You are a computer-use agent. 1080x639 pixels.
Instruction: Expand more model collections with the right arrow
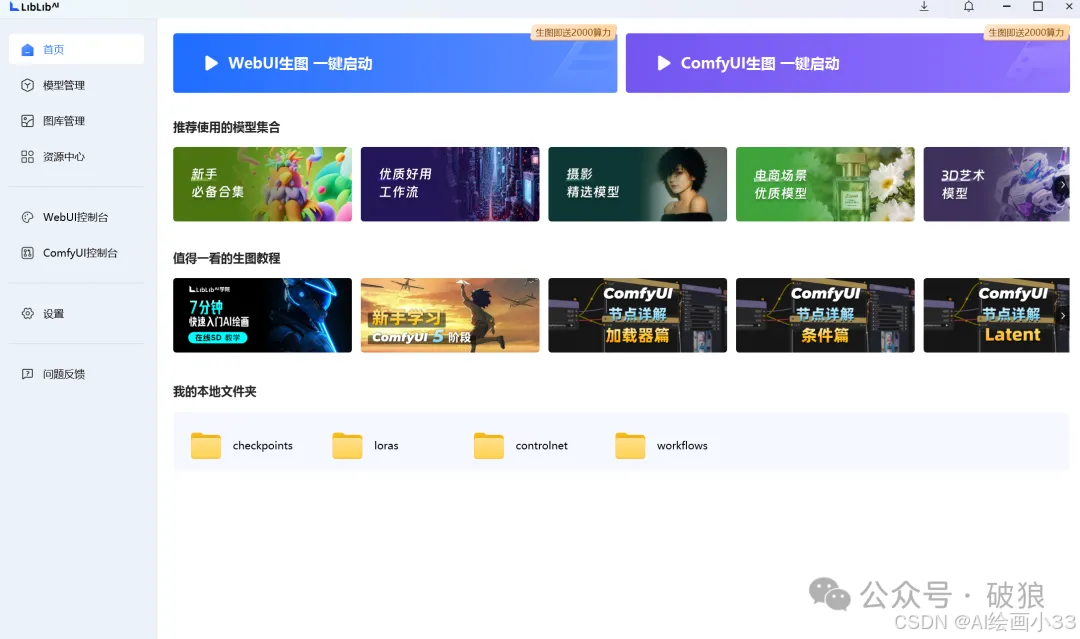pyautogui.click(x=1062, y=184)
